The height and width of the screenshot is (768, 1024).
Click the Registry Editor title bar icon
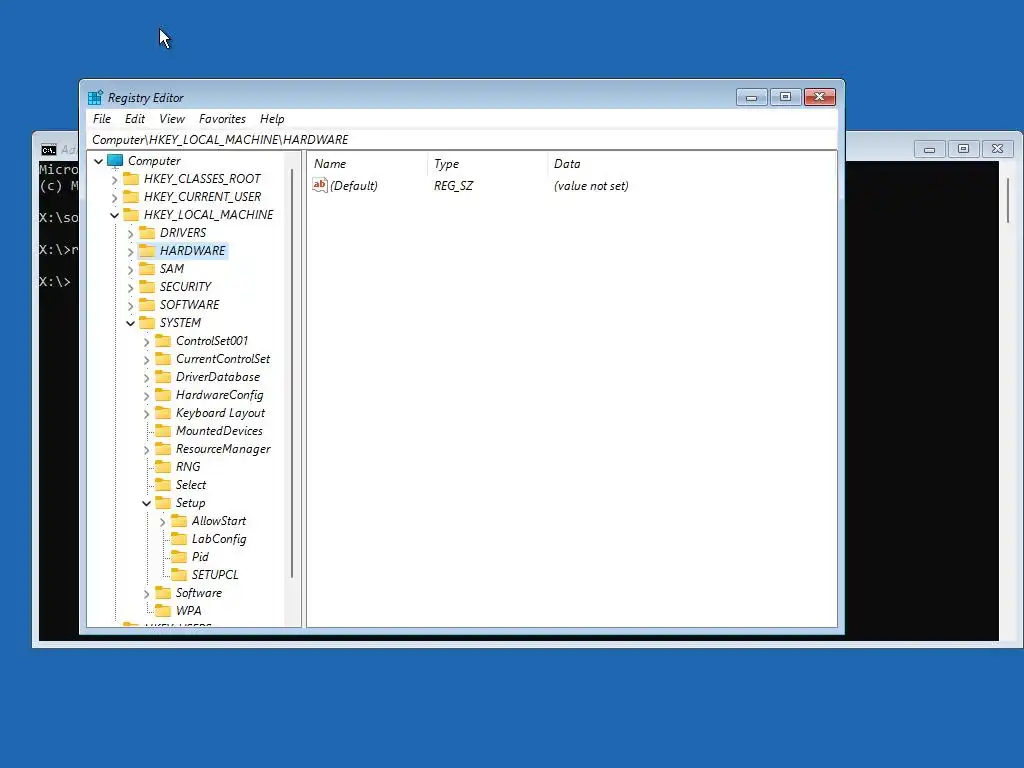click(x=95, y=97)
